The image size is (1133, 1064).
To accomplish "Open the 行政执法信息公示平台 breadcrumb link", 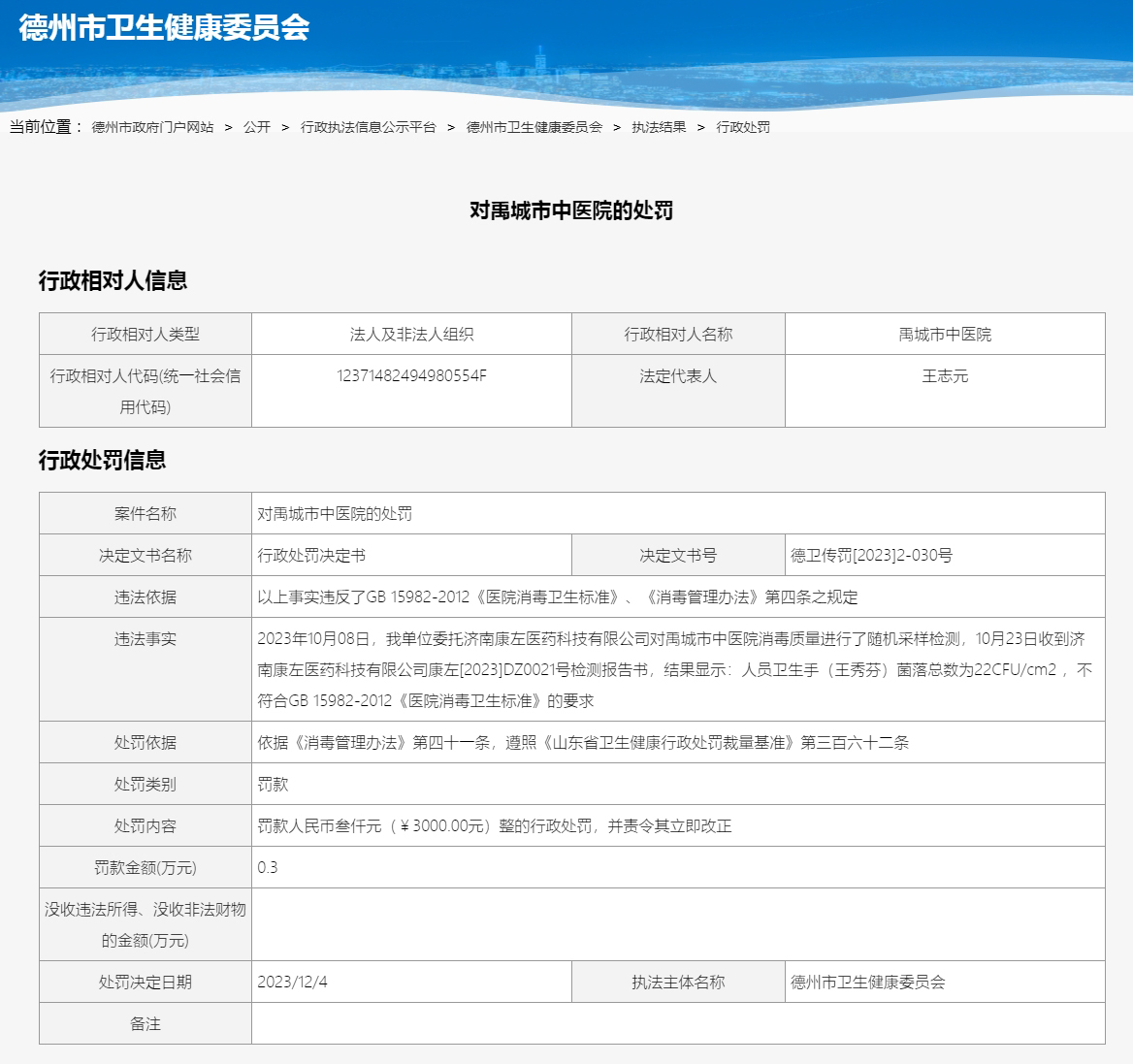I will click(368, 127).
